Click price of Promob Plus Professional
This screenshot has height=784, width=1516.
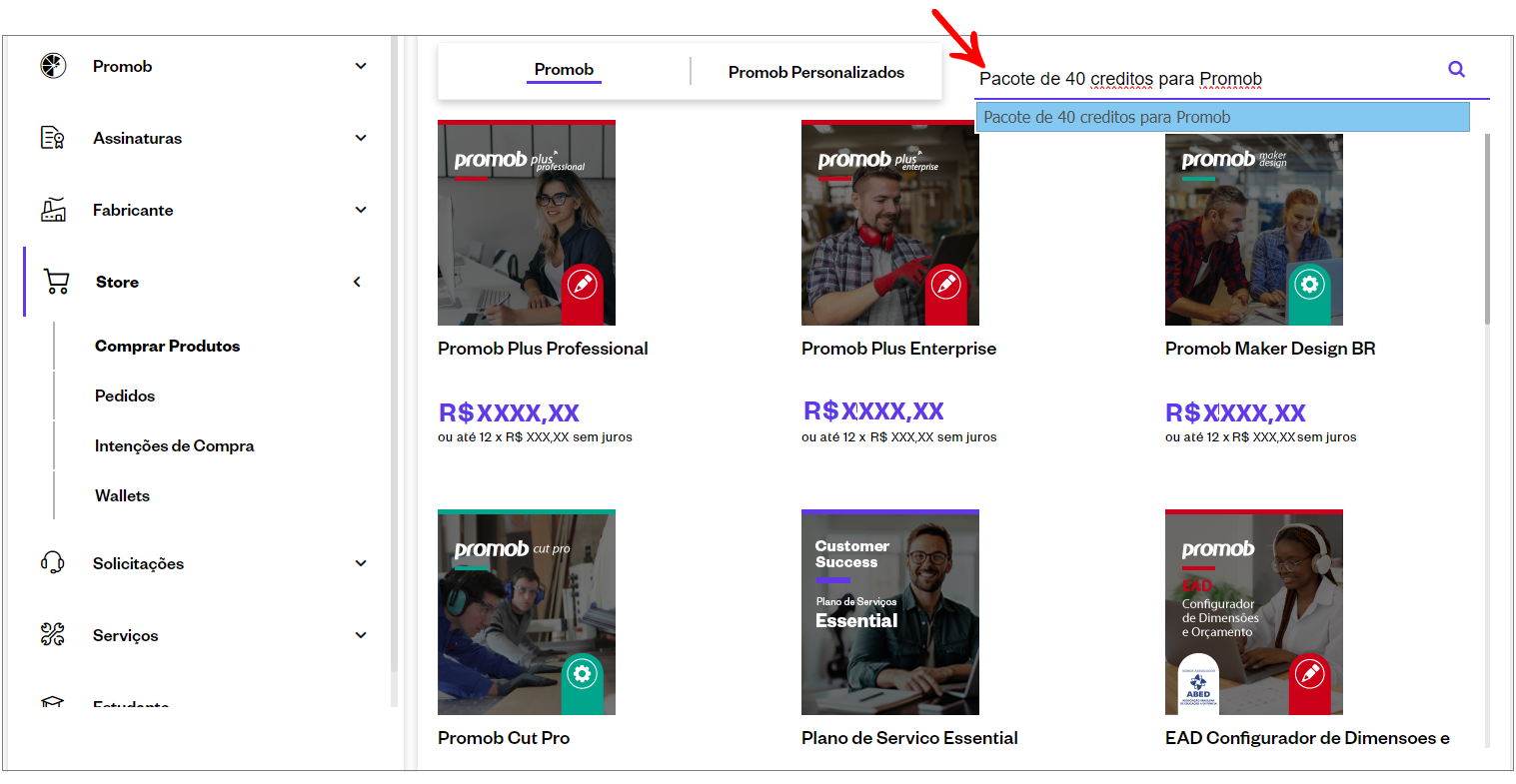pyautogui.click(x=509, y=412)
